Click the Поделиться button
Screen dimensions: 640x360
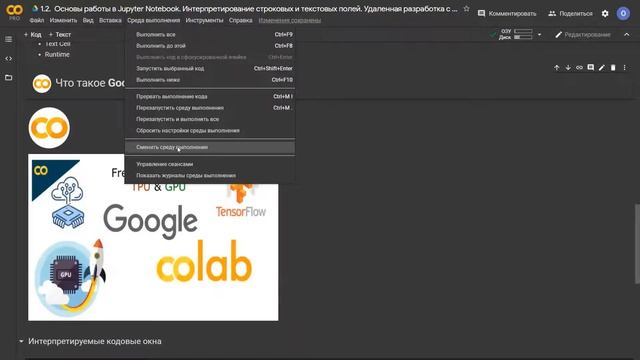pyautogui.click(x=570, y=13)
